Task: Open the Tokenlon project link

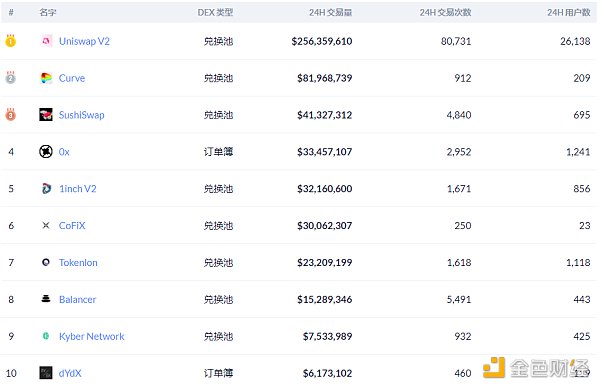Action: (x=78, y=263)
